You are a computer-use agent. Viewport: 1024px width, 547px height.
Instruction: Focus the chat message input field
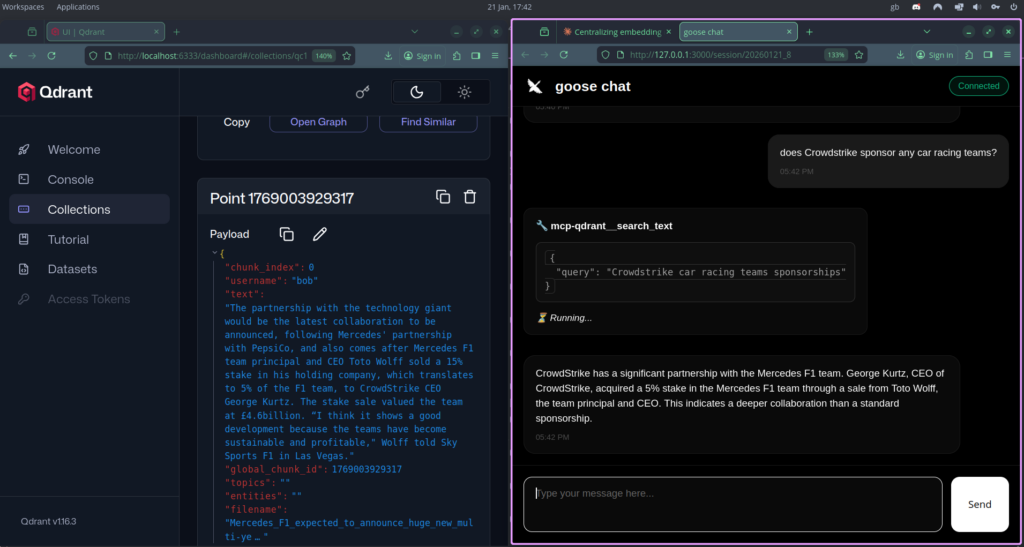[732, 504]
